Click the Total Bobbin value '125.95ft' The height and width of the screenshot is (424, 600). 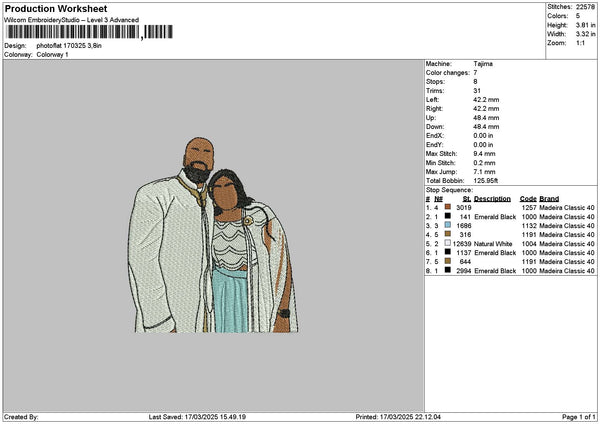pyautogui.click(x=486, y=181)
